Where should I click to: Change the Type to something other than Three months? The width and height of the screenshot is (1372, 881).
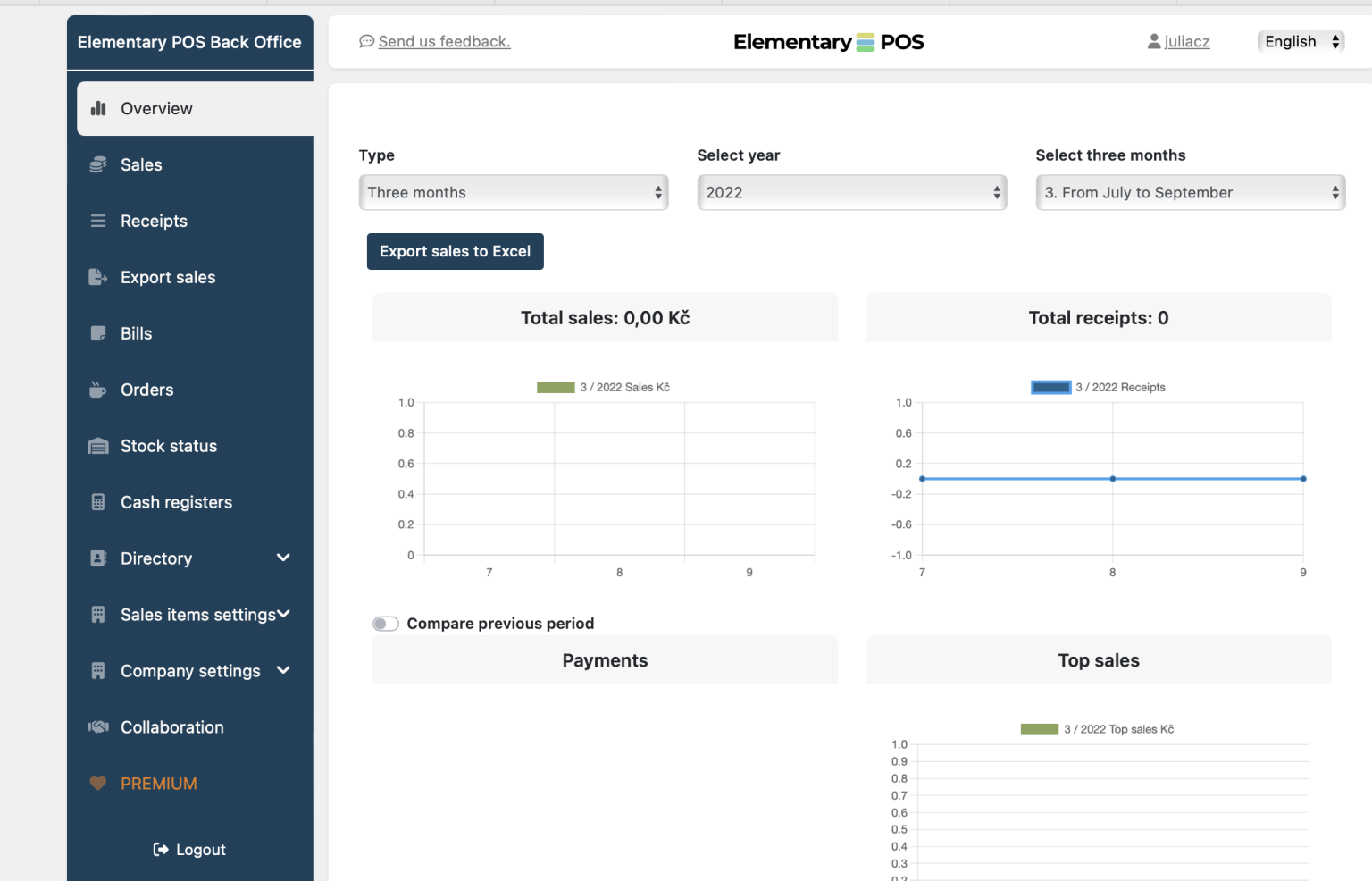513,192
